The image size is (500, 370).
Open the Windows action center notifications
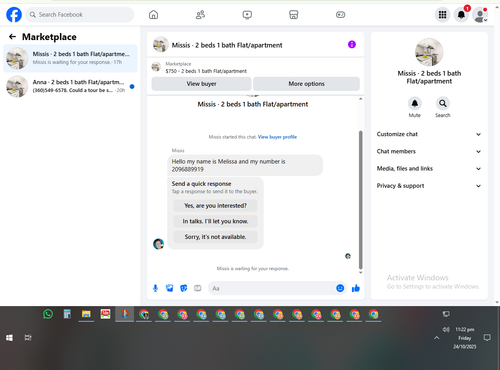point(487,338)
